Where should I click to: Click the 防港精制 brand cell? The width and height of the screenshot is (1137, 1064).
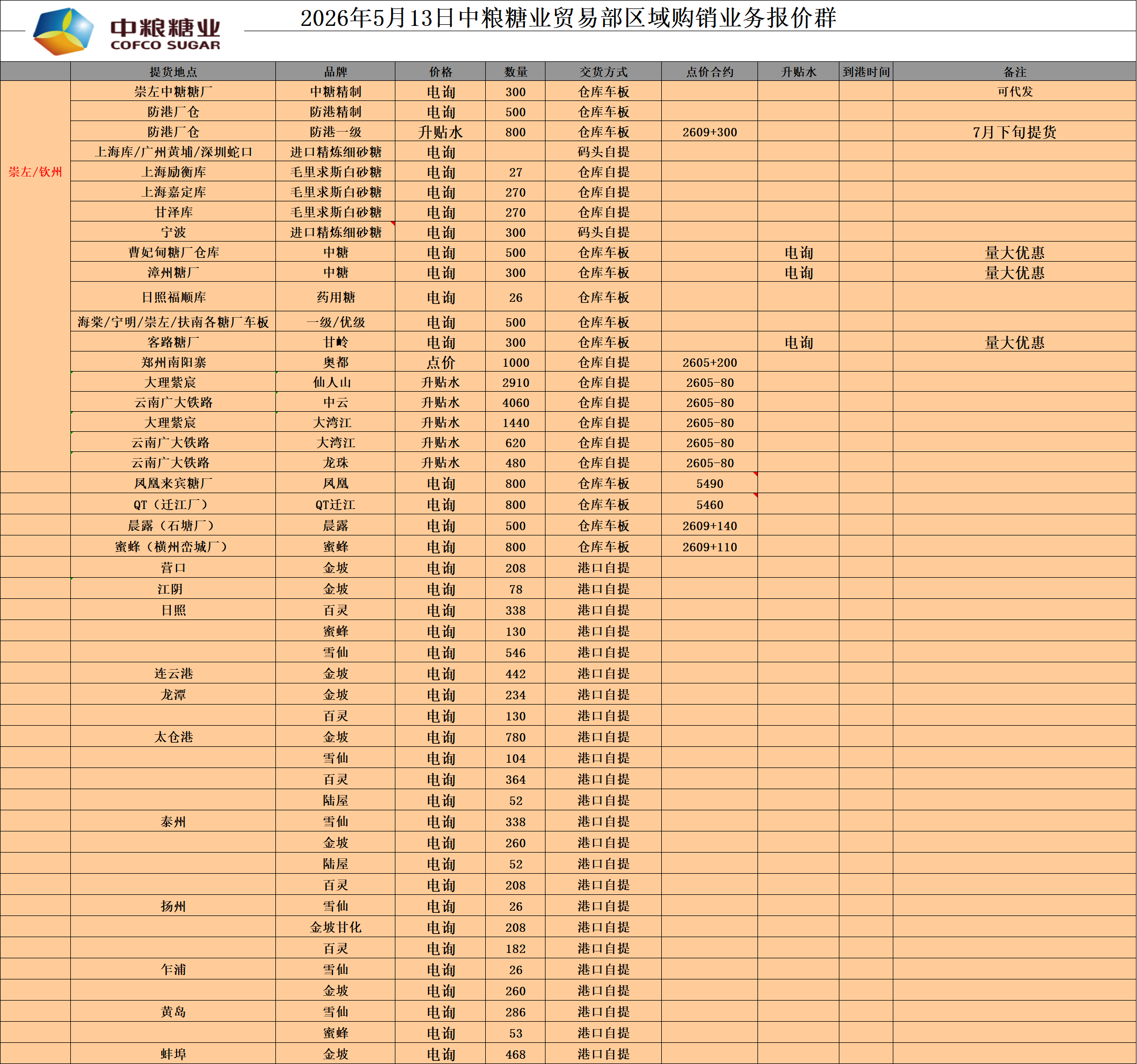[x=335, y=112]
